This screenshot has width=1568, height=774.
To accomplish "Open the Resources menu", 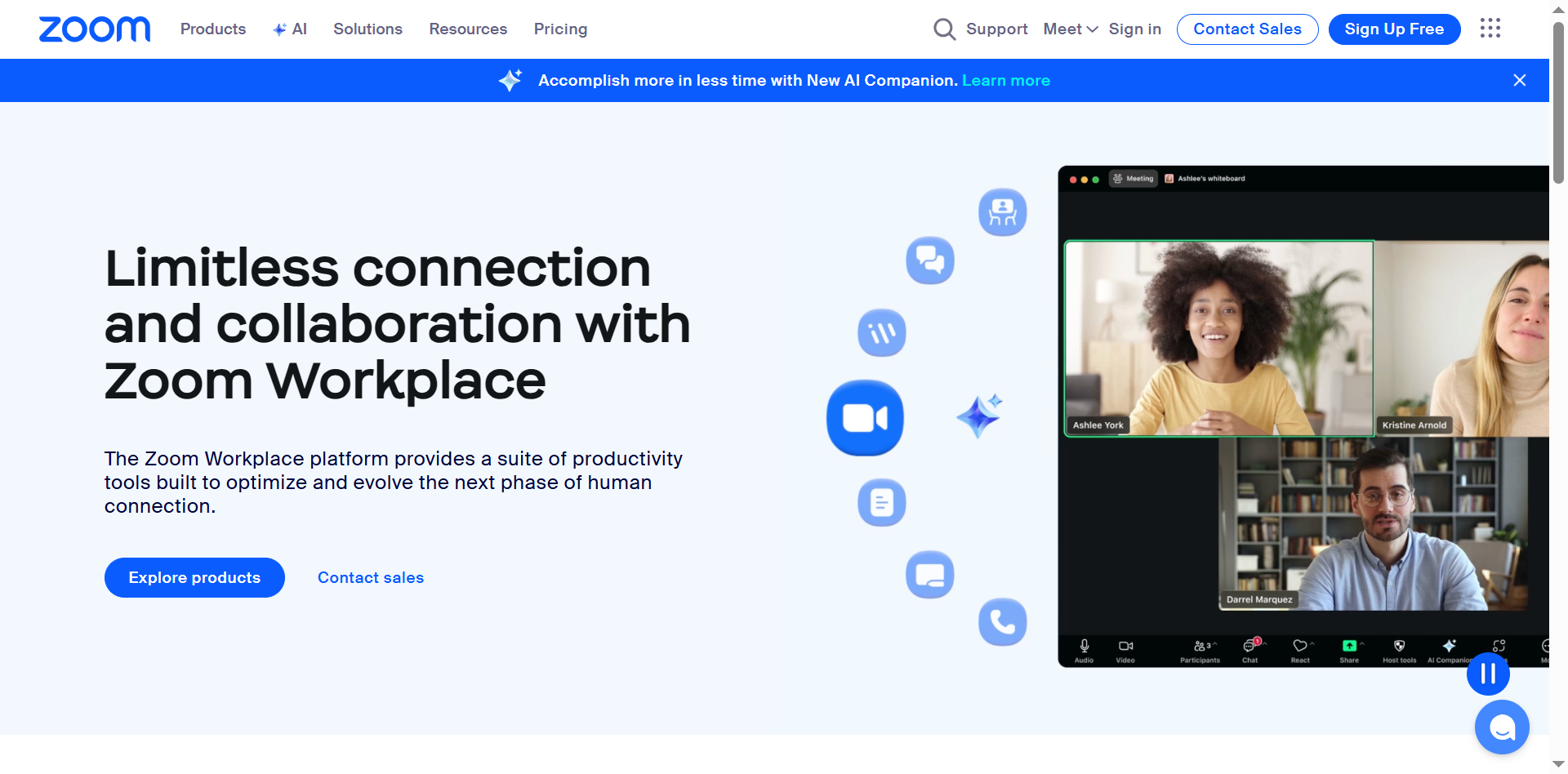I will coord(468,29).
